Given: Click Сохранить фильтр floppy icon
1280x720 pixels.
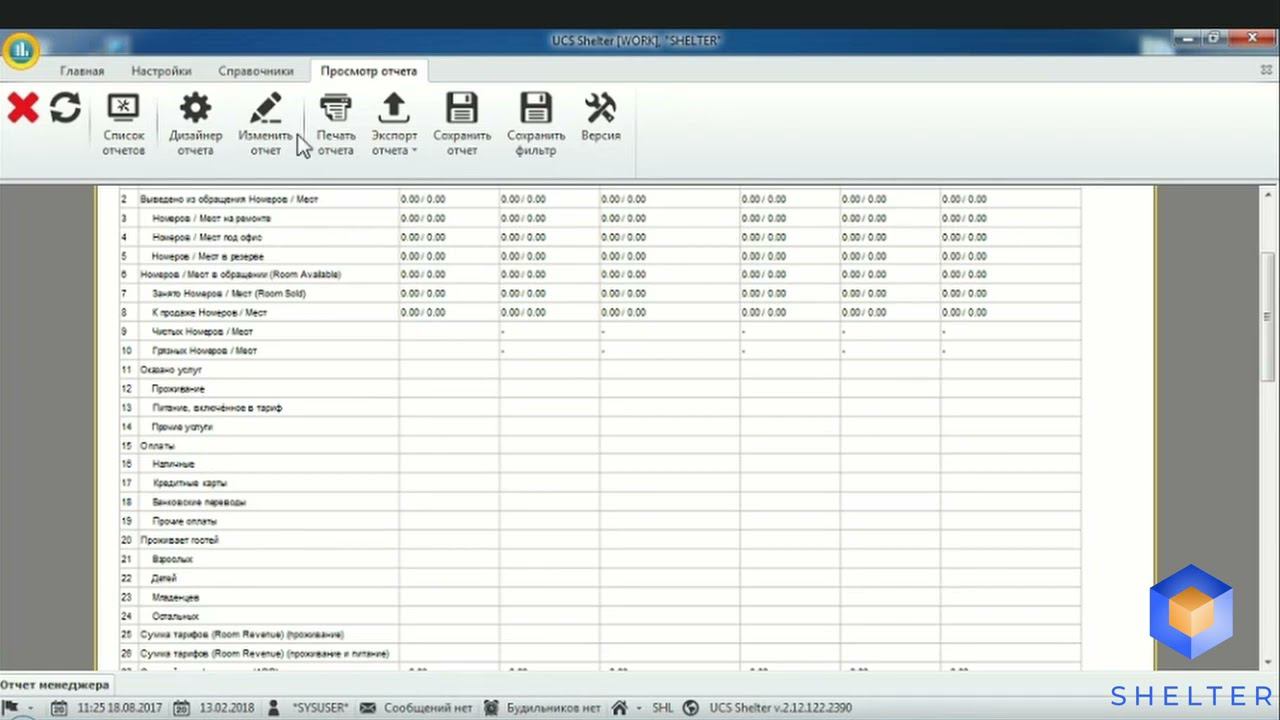Looking at the screenshot, I should 536,124.
